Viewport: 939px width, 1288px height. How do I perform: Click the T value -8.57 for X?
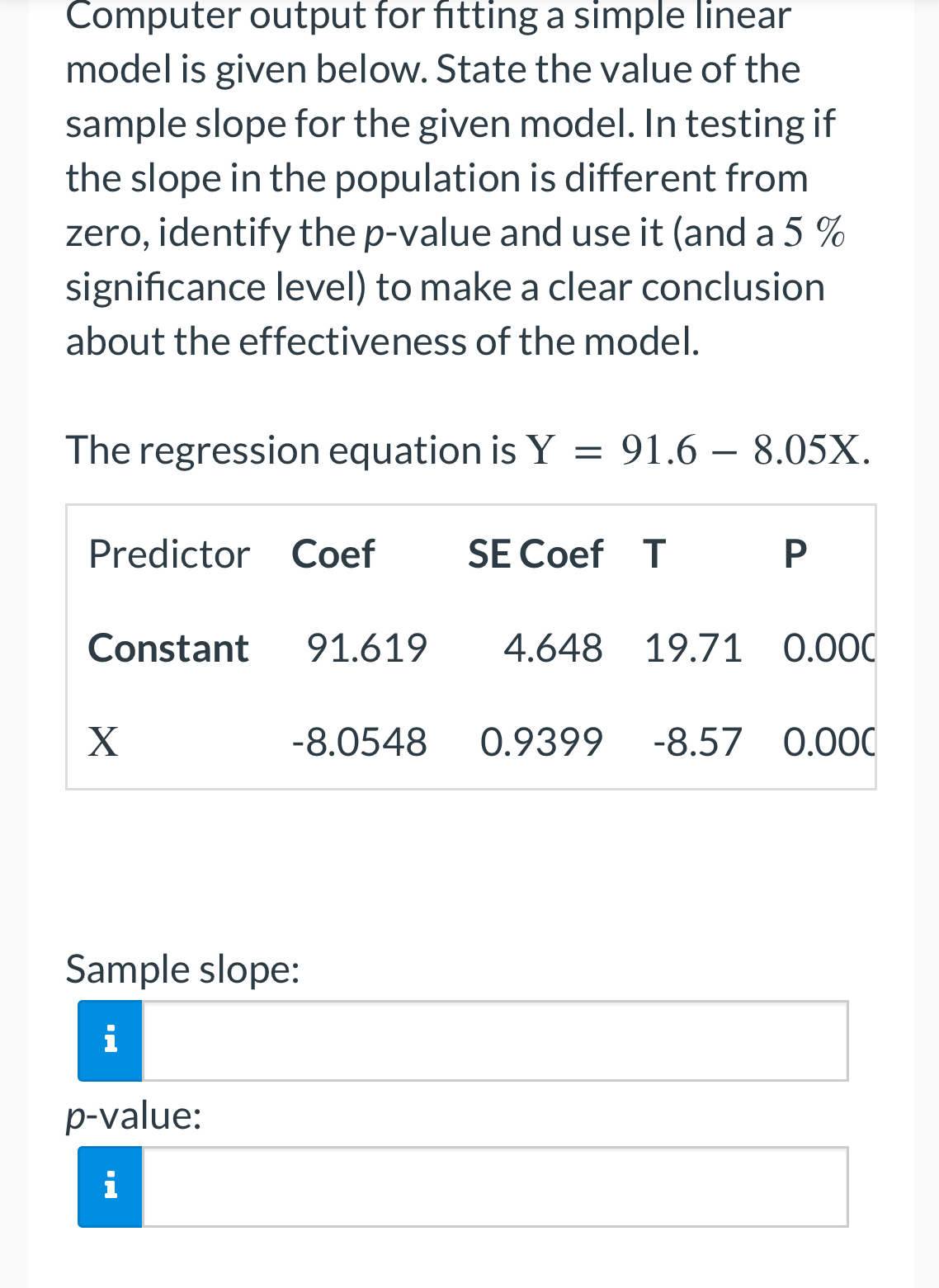coord(697,742)
